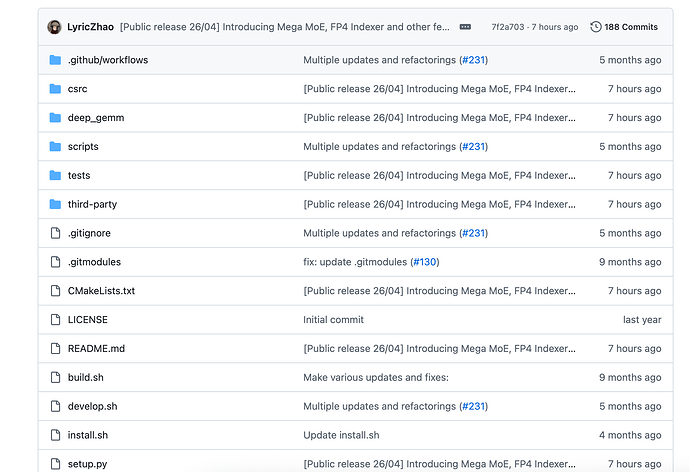Image resolution: width=690 pixels, height=472 pixels.
Task: Click the deep_gemm folder icon
Action: pyautogui.click(x=55, y=117)
